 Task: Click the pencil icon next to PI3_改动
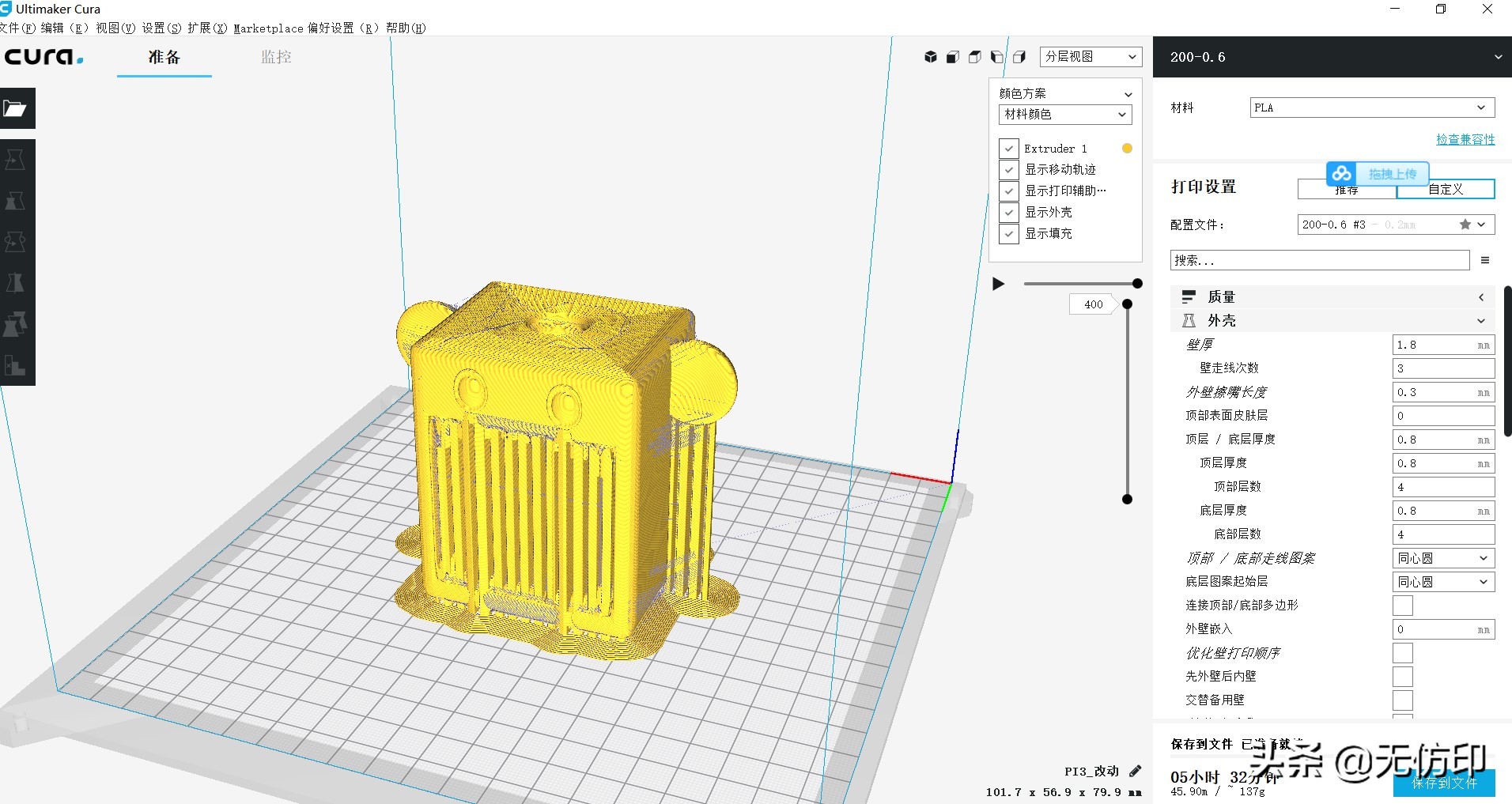click(1136, 771)
